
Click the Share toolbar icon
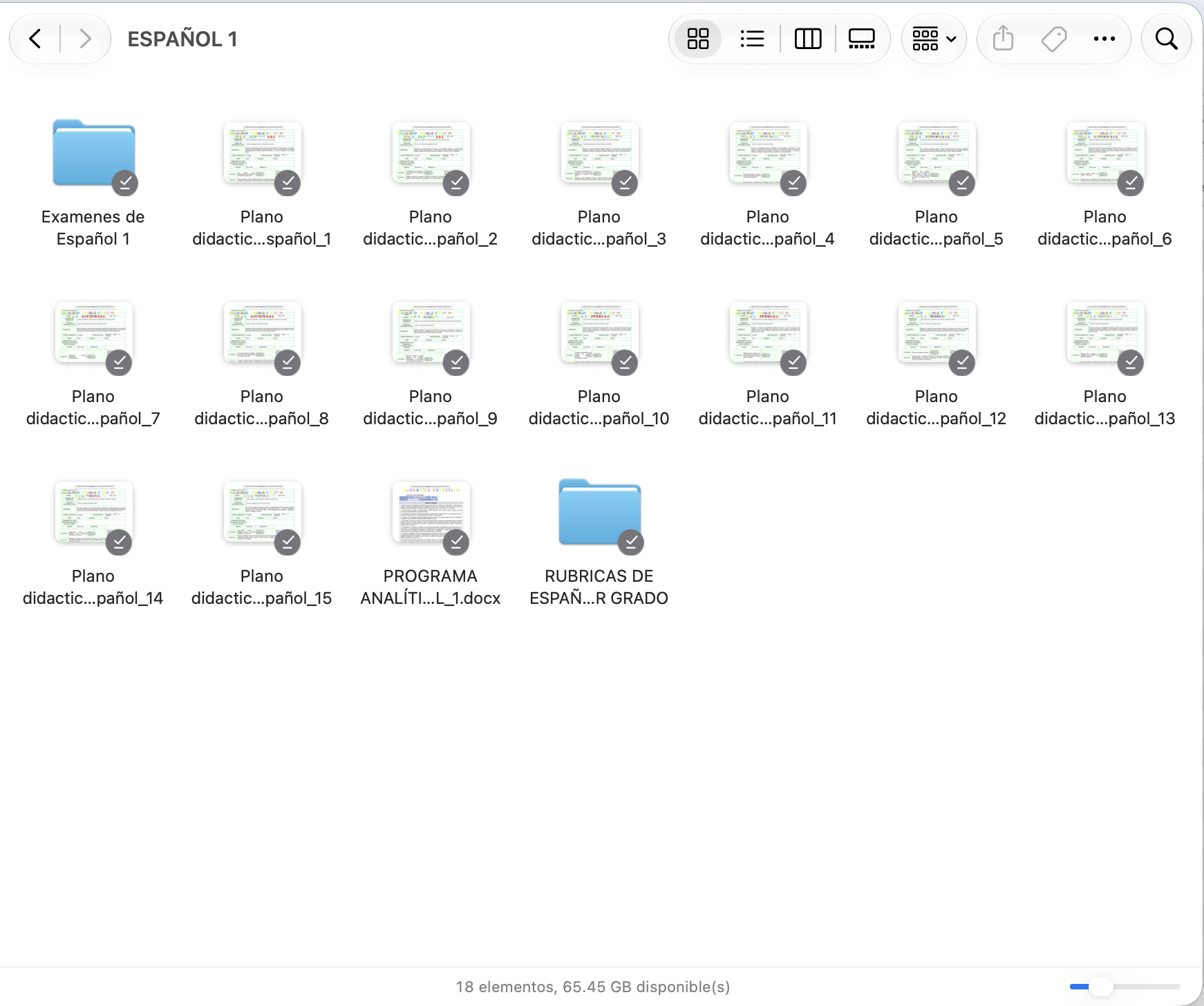pos(1003,39)
